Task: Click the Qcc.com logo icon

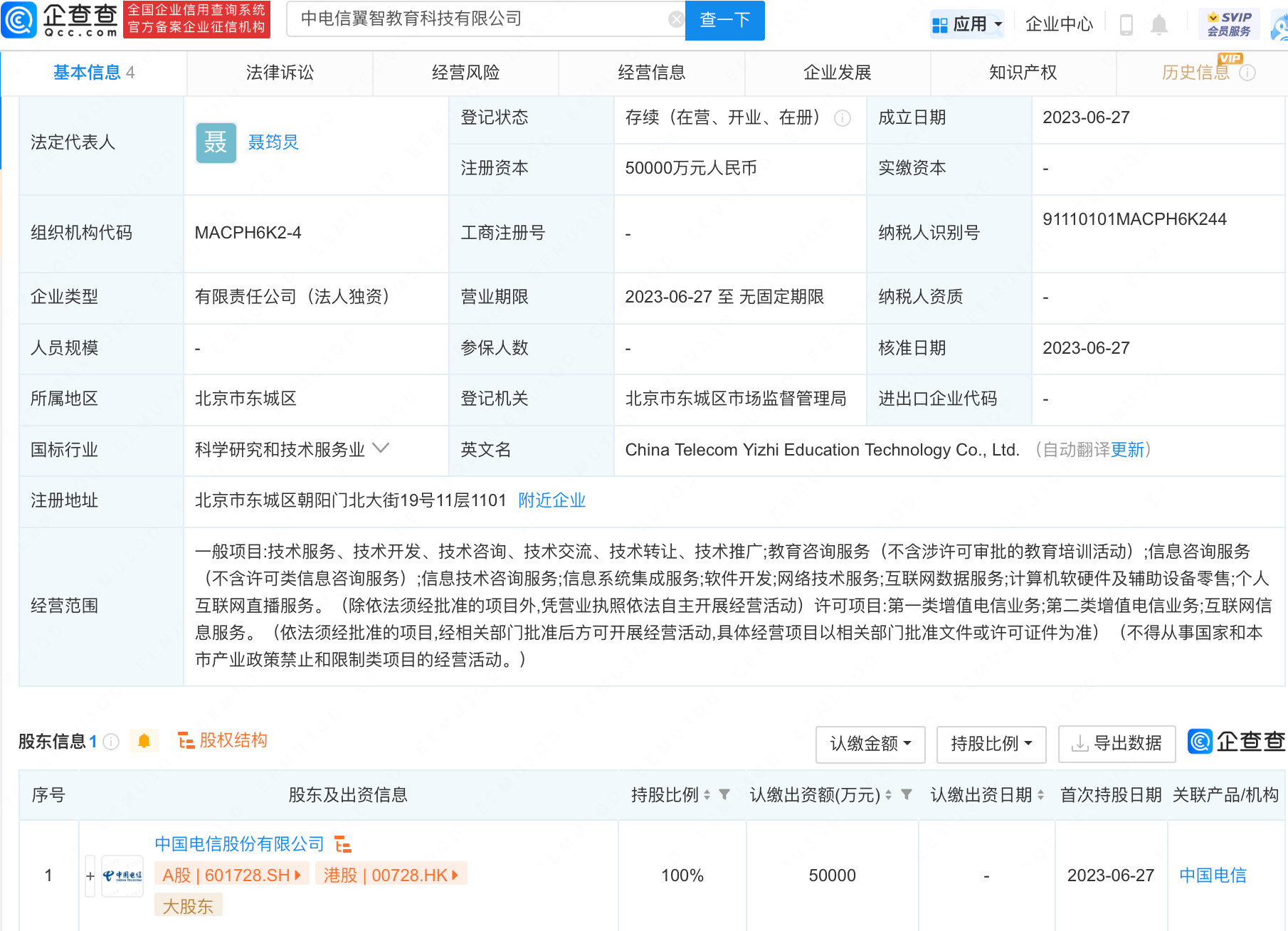Action: click(x=20, y=20)
